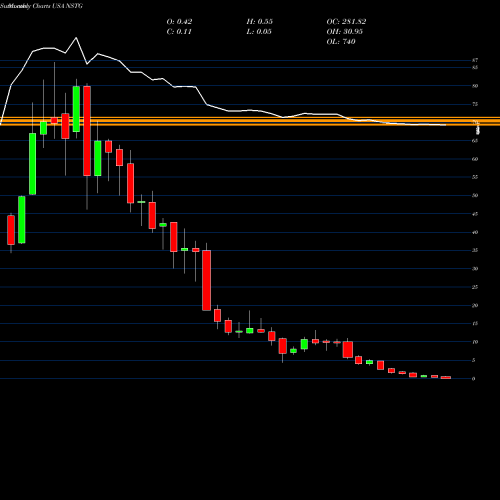The width and height of the screenshot is (500, 500).
Task: Click the '60' price axis label
Action: [475, 159]
